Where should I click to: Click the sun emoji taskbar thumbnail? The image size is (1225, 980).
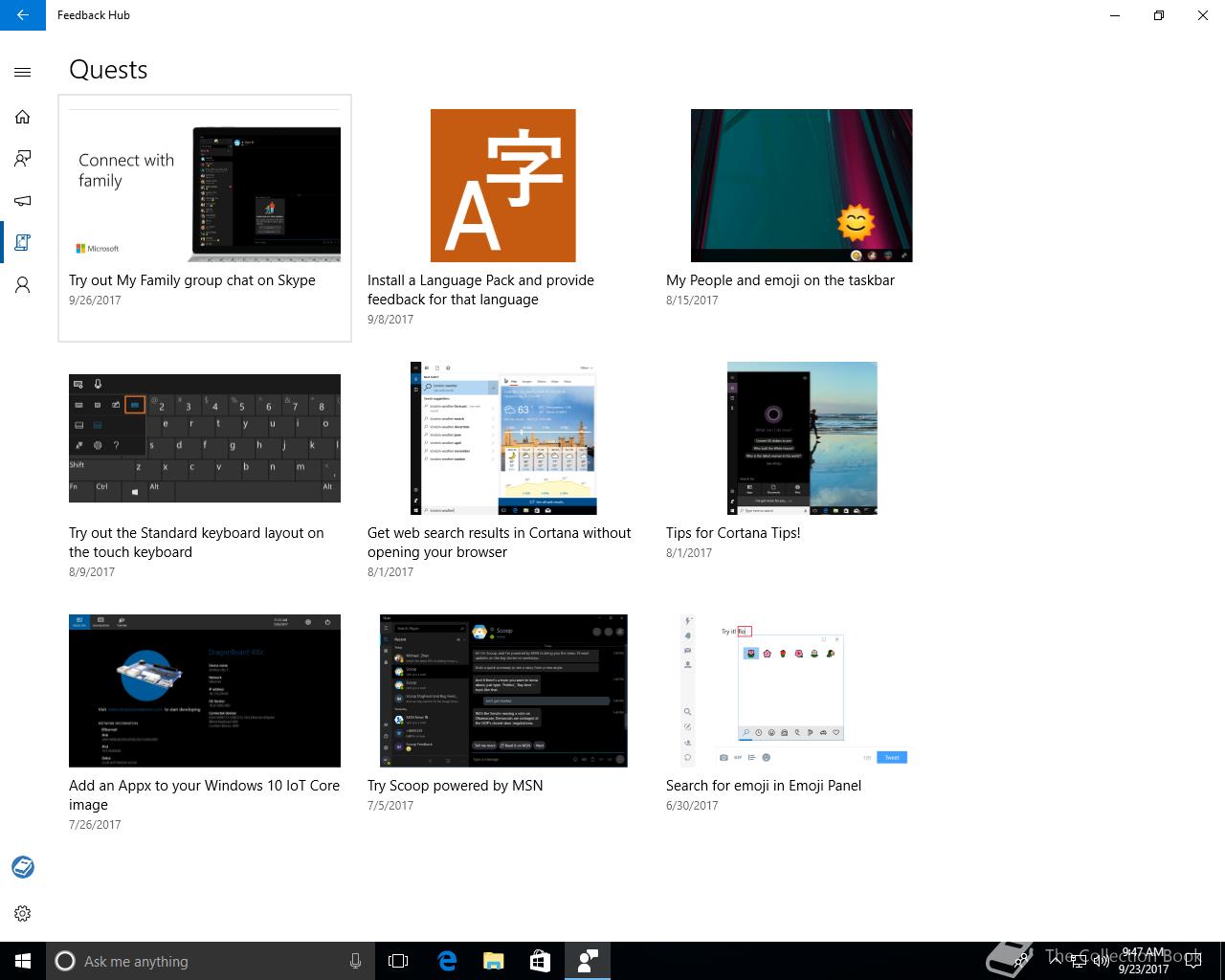click(802, 186)
